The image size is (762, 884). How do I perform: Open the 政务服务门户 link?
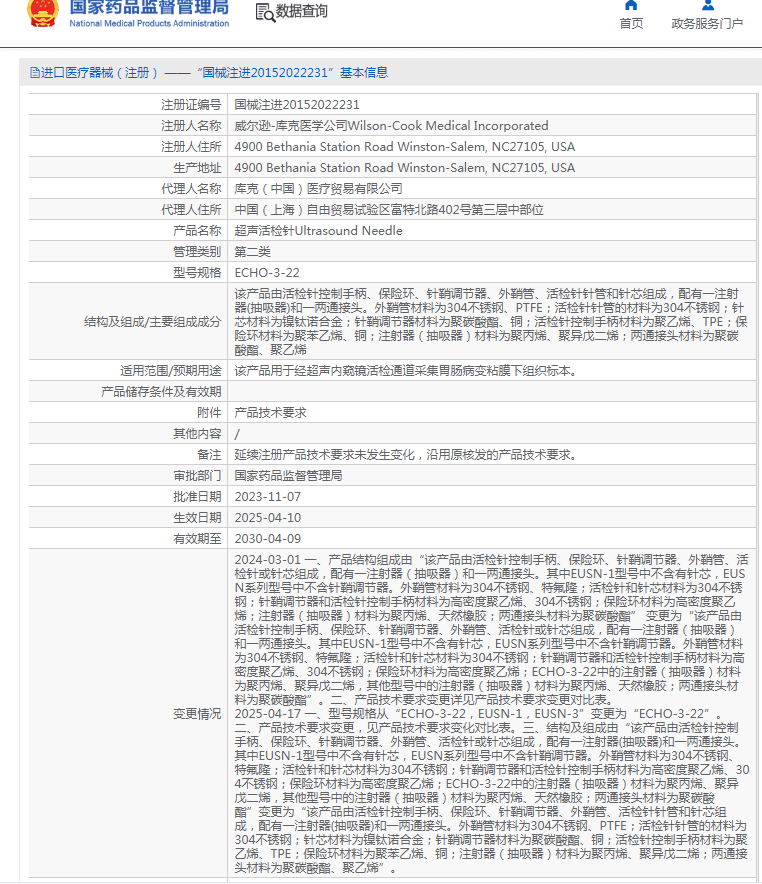[x=707, y=24]
